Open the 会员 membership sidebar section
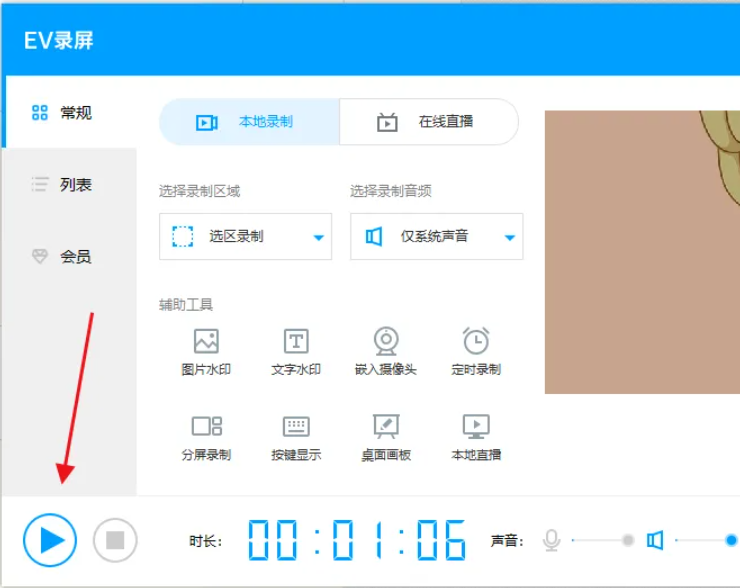740x588 pixels. point(69,256)
